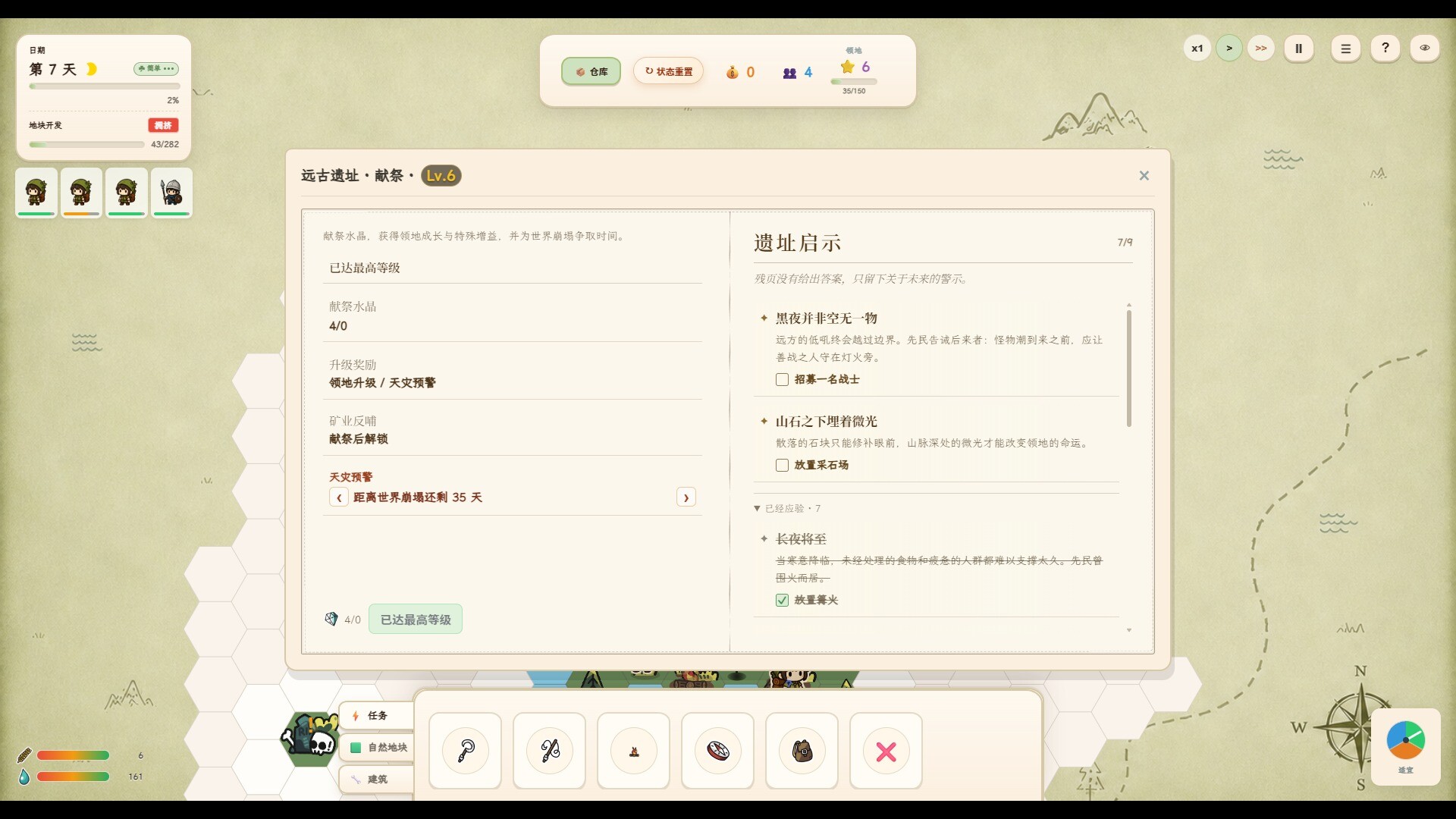Click the territory star level icon
This screenshot has width=1456, height=819.
click(848, 67)
